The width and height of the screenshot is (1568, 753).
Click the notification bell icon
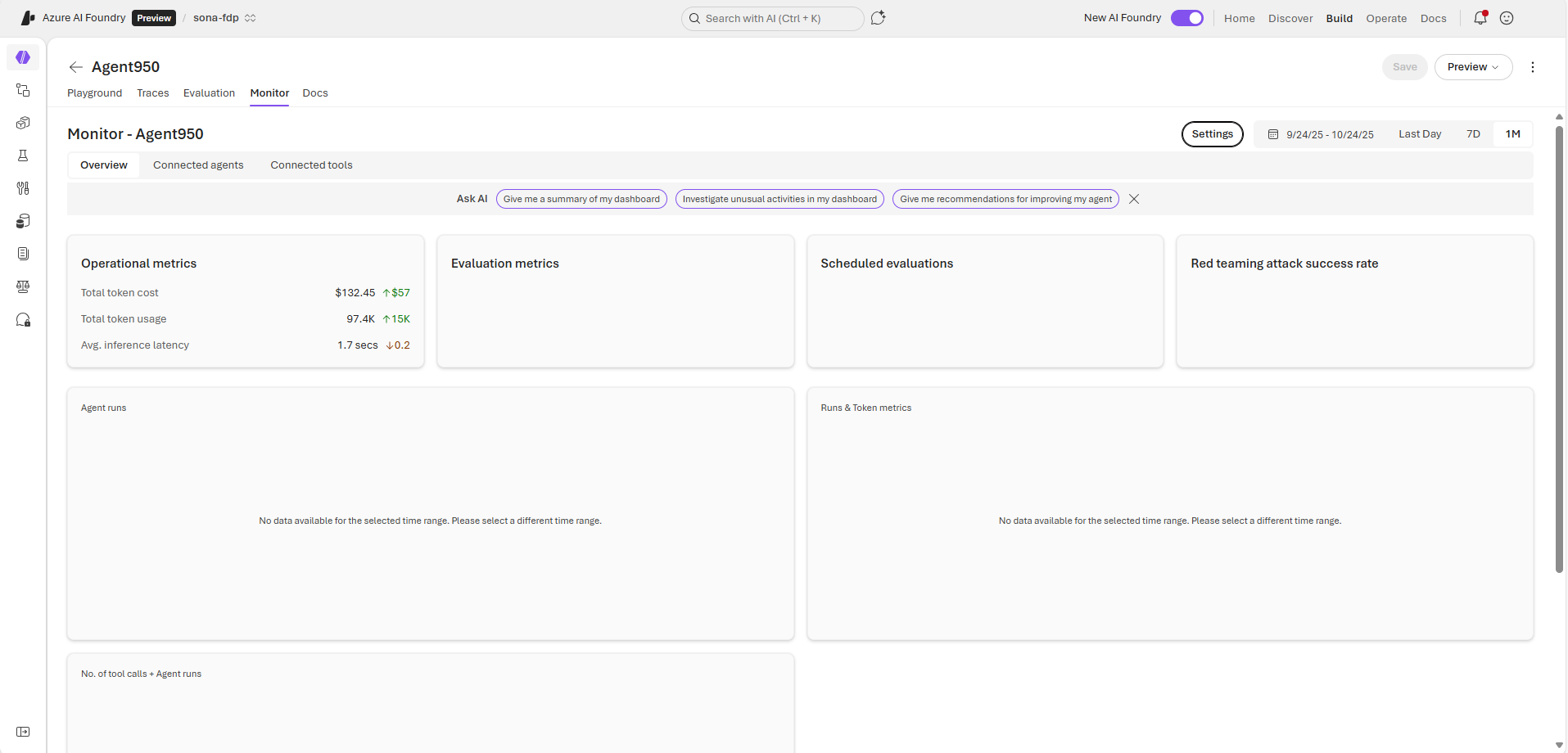point(1479,18)
